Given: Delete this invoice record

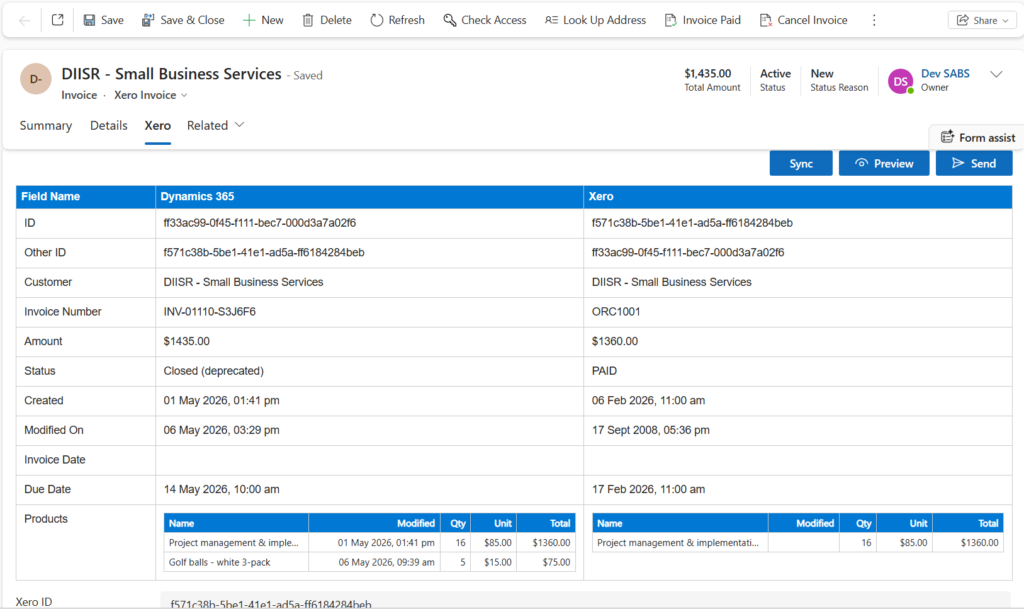Looking at the screenshot, I should coord(327,20).
